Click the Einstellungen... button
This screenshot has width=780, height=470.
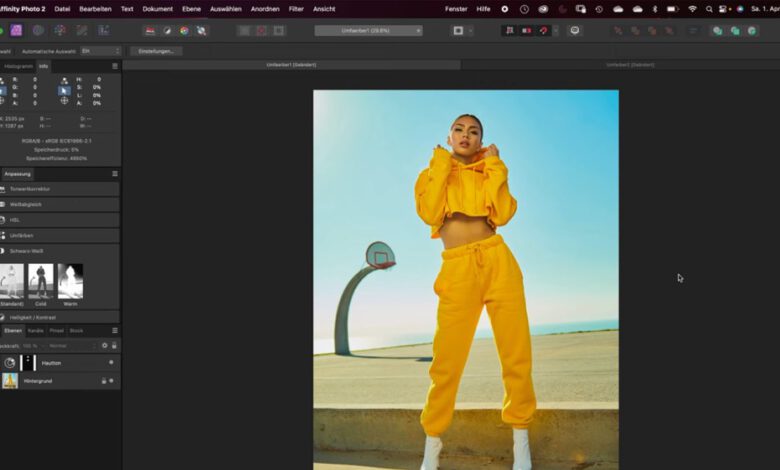(x=156, y=51)
